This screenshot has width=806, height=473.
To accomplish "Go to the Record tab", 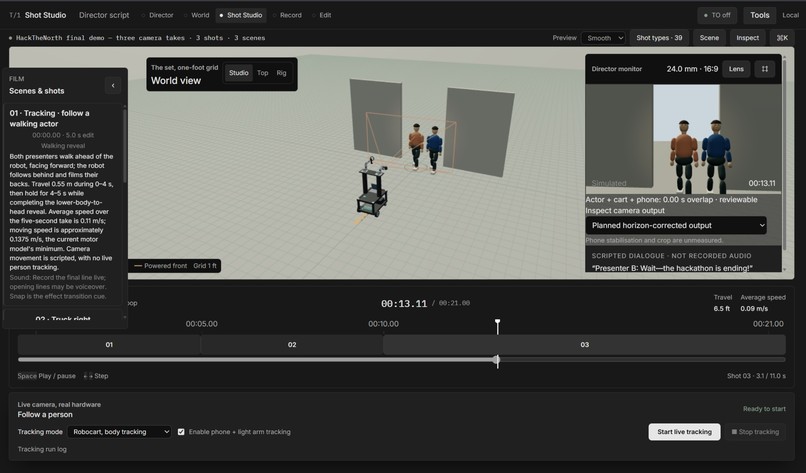I will (287, 15).
